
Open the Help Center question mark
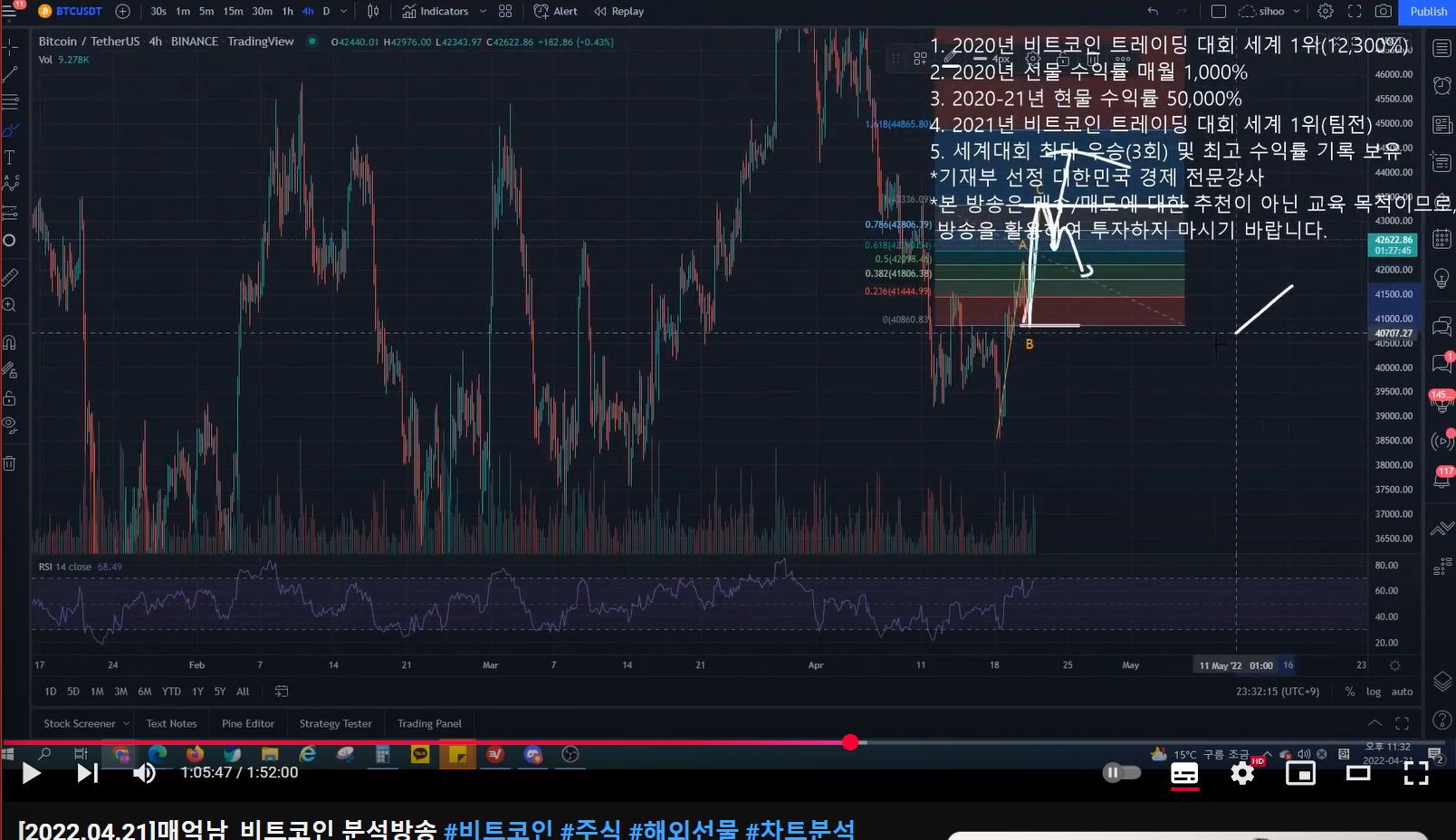pyautogui.click(x=1442, y=721)
